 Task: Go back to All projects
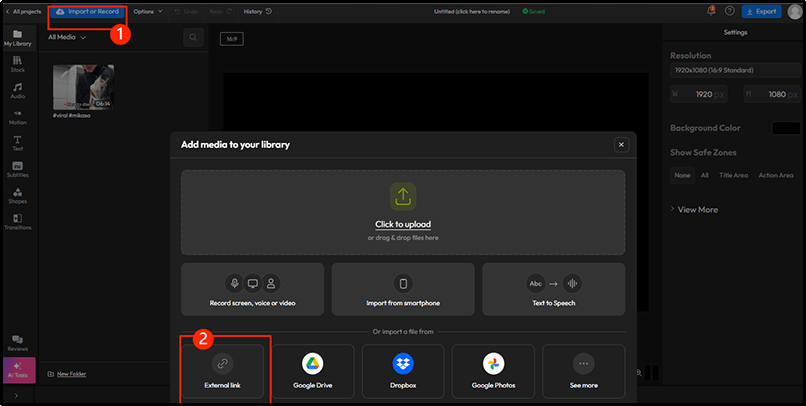24,11
